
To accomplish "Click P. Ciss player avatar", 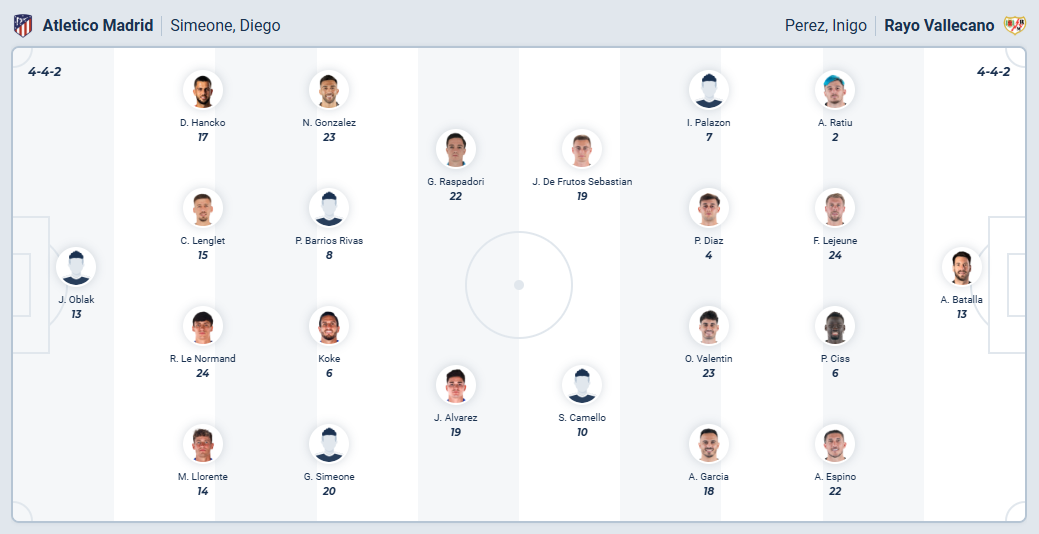I will point(834,326).
